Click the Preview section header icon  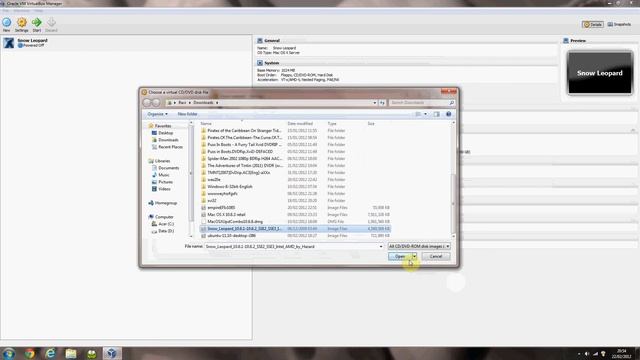point(566,40)
